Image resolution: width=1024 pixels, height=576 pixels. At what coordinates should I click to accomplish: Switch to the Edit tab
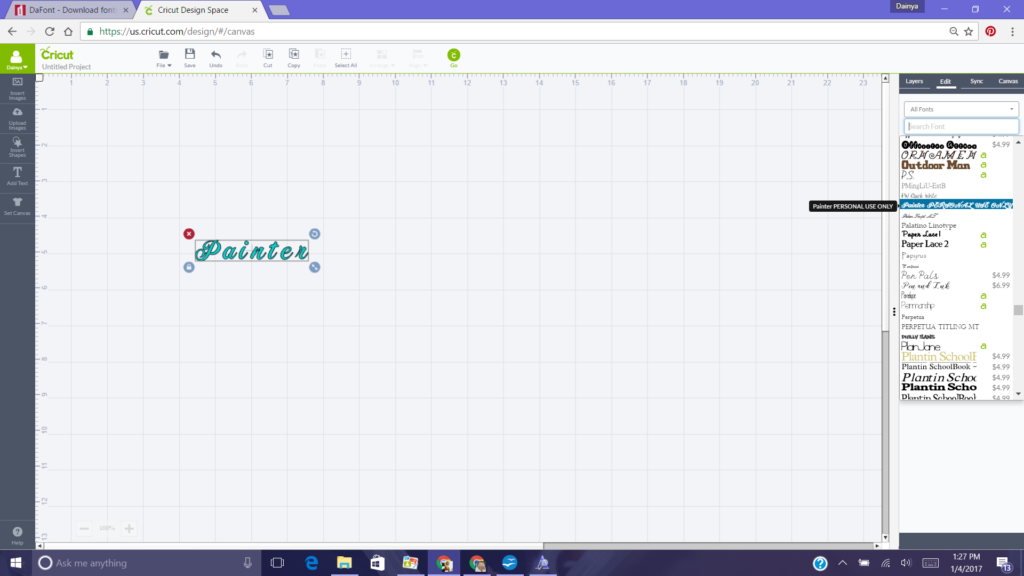(945, 82)
